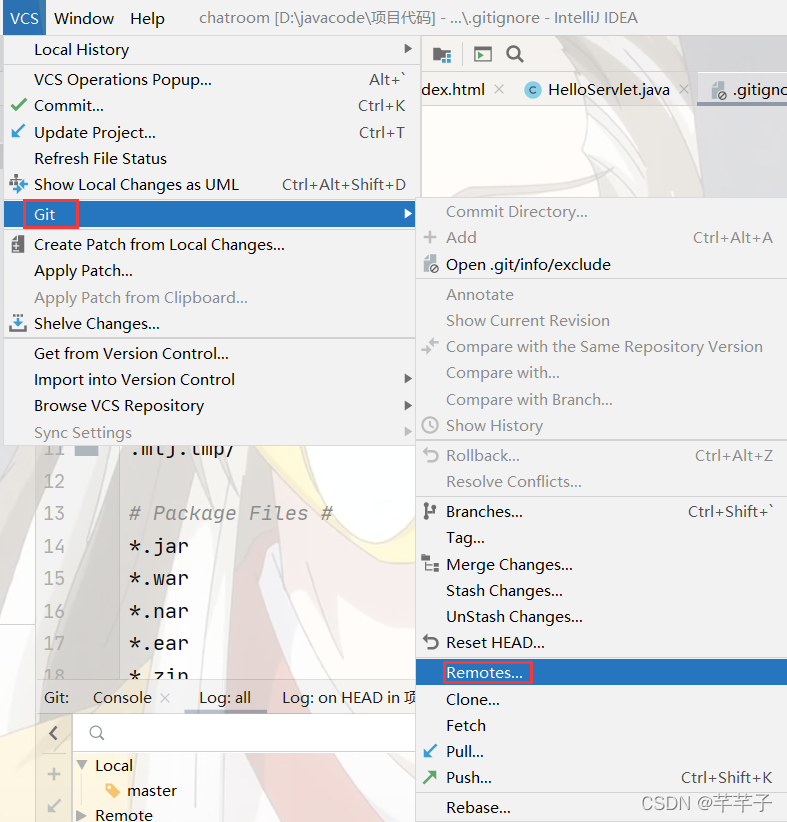Switch to the Console tab
The width and height of the screenshot is (787, 822).
pos(122,698)
